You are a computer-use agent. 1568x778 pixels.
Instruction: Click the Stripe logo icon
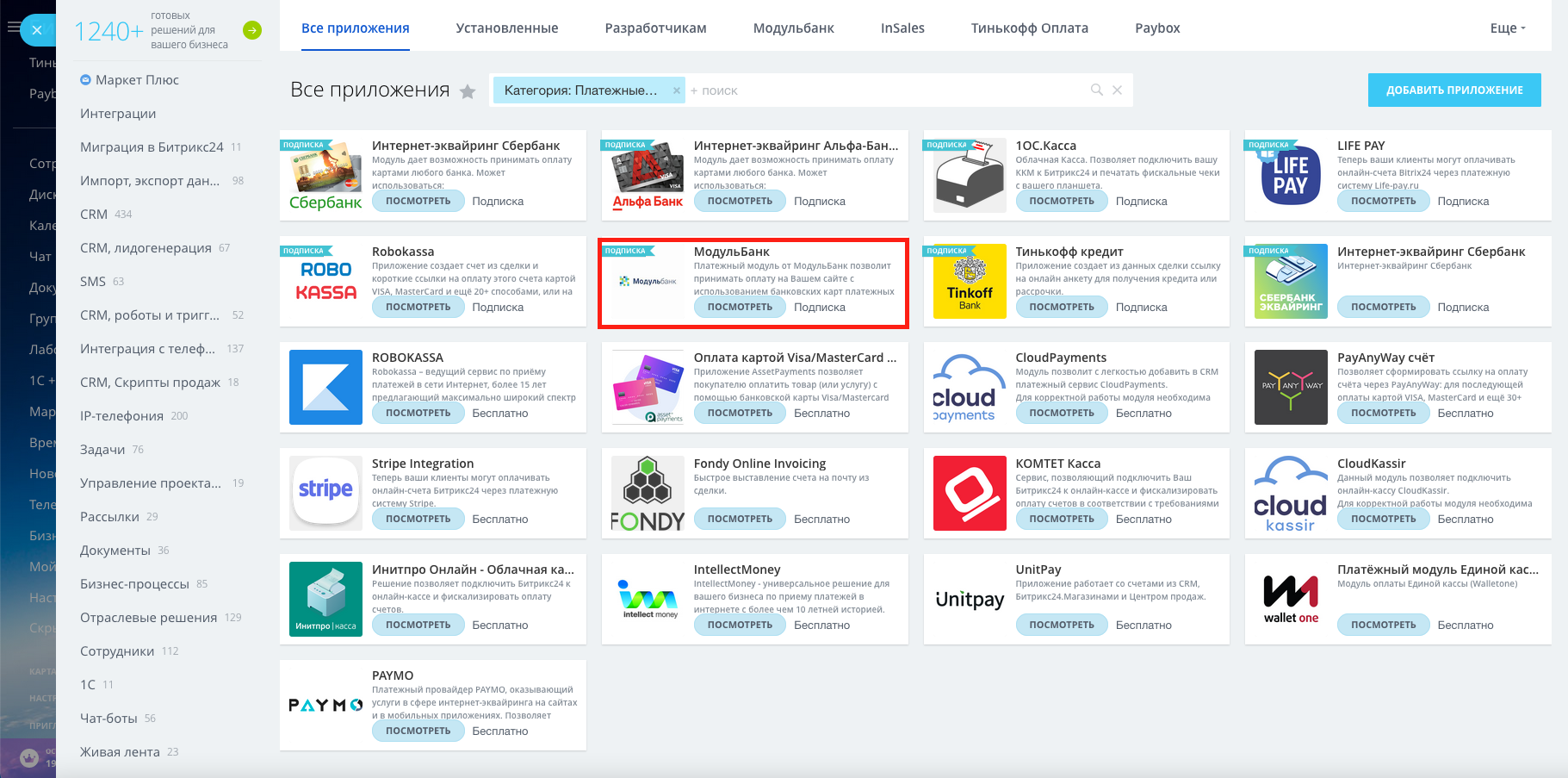pyautogui.click(x=325, y=494)
